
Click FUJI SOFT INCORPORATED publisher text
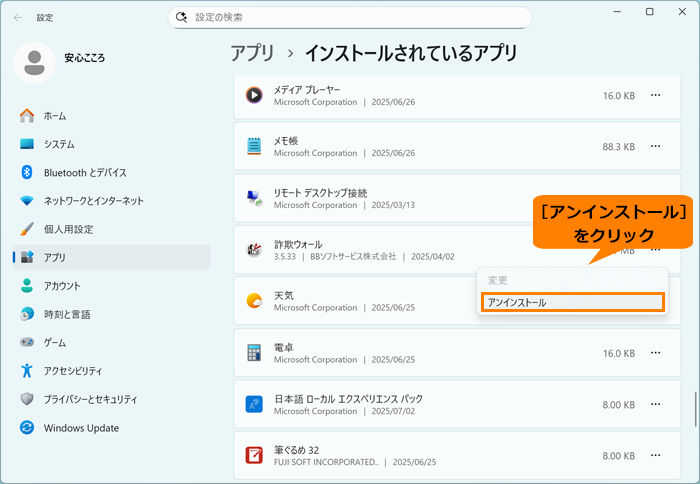pos(326,462)
